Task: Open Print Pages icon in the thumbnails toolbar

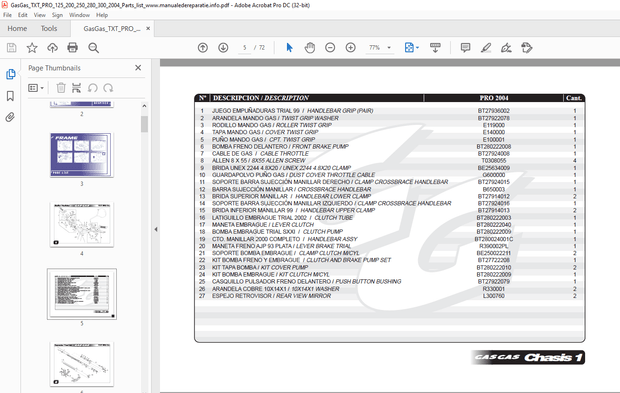Action: click(x=76, y=88)
